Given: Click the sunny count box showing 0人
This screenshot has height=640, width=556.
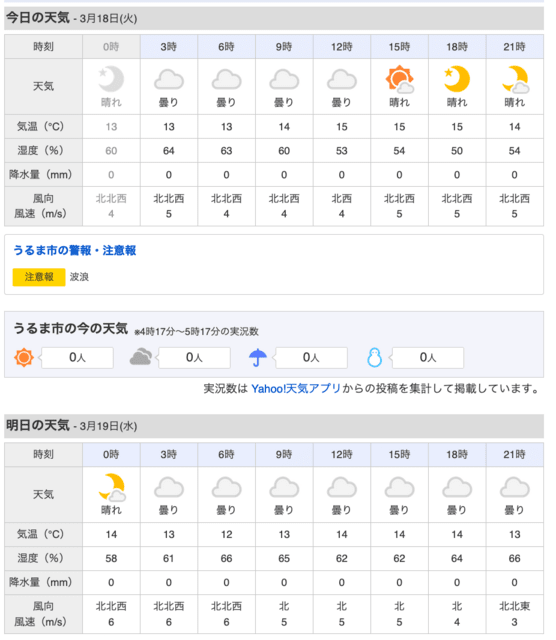Looking at the screenshot, I should click(77, 358).
